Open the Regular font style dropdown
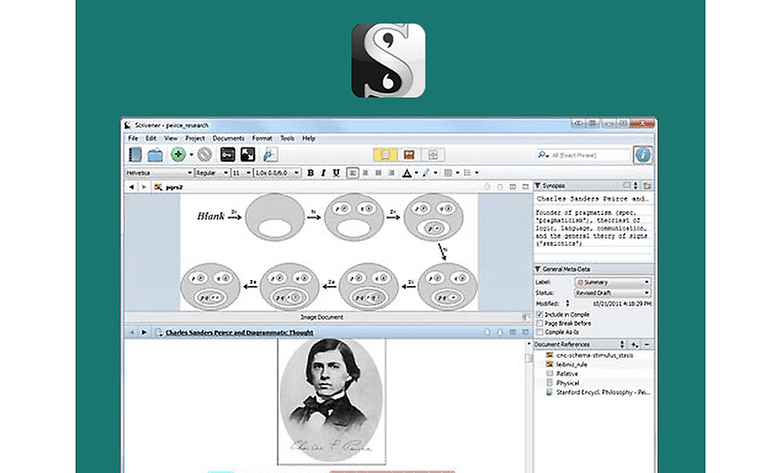 (212, 173)
